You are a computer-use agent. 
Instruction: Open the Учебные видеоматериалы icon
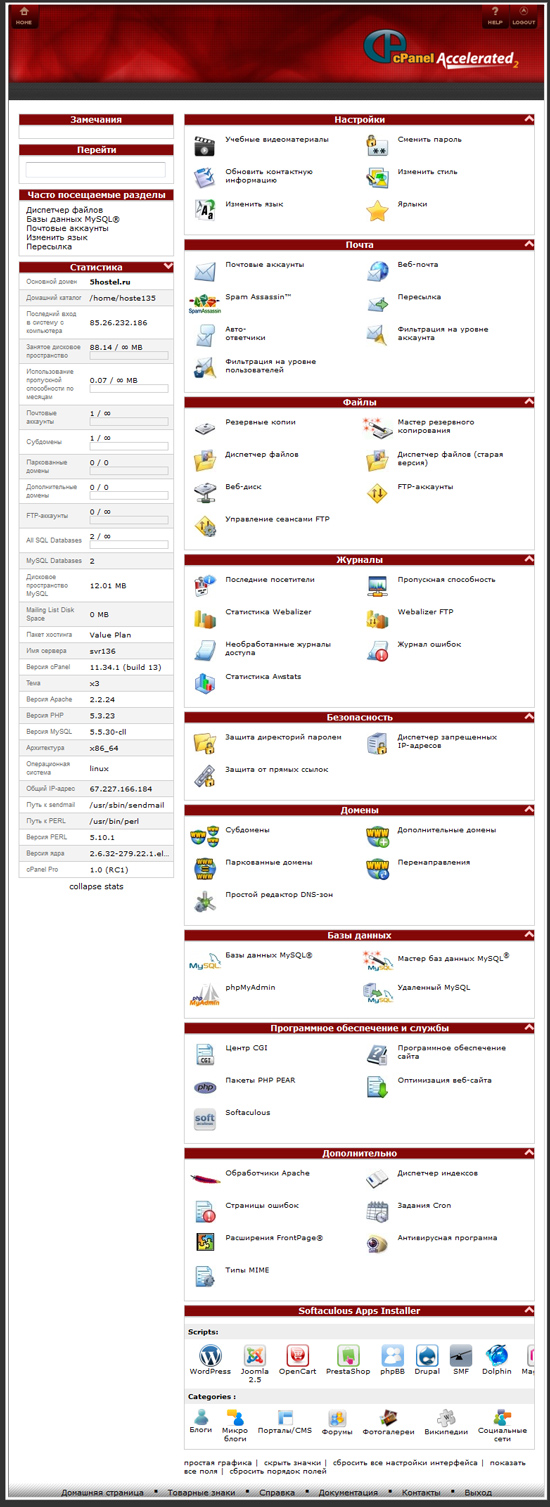pos(205,146)
